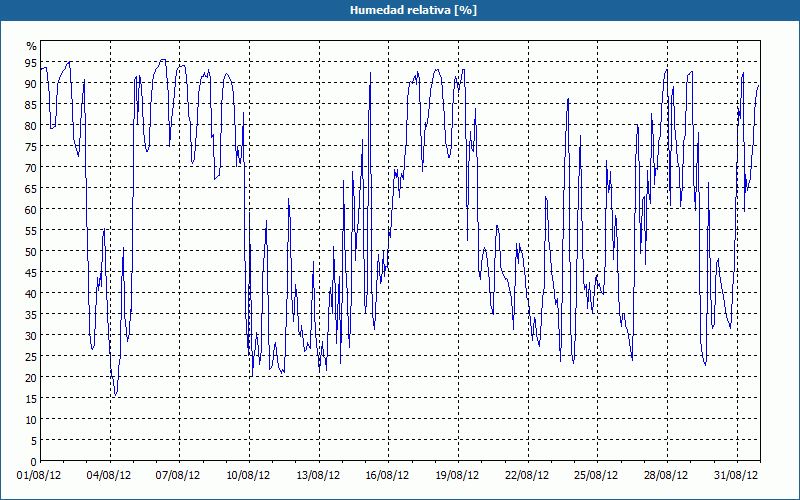Click the 85 value on Y axis

(x=31, y=105)
